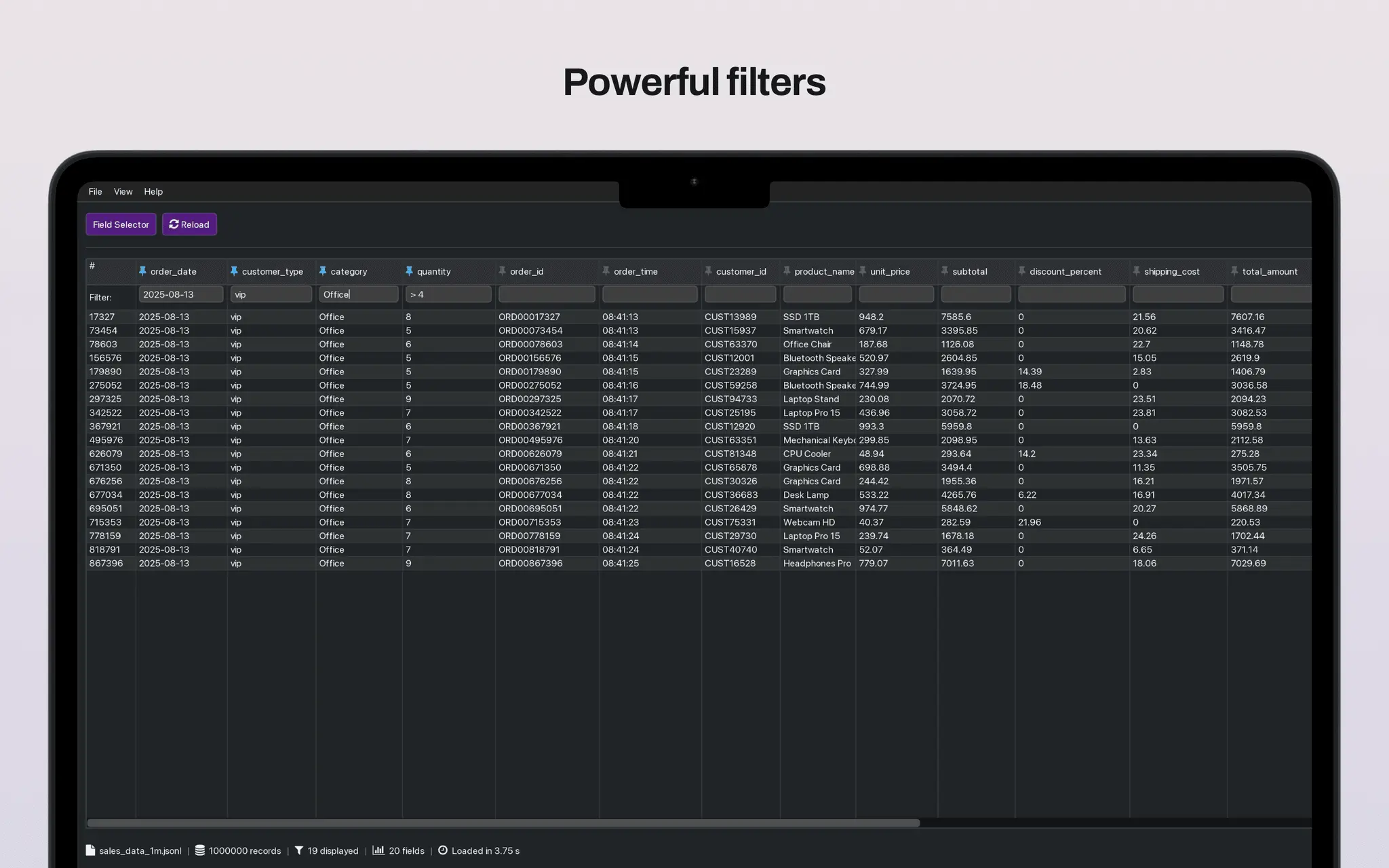The width and height of the screenshot is (1389, 868).
Task: Focus the subtotal filter field
Action: point(976,294)
